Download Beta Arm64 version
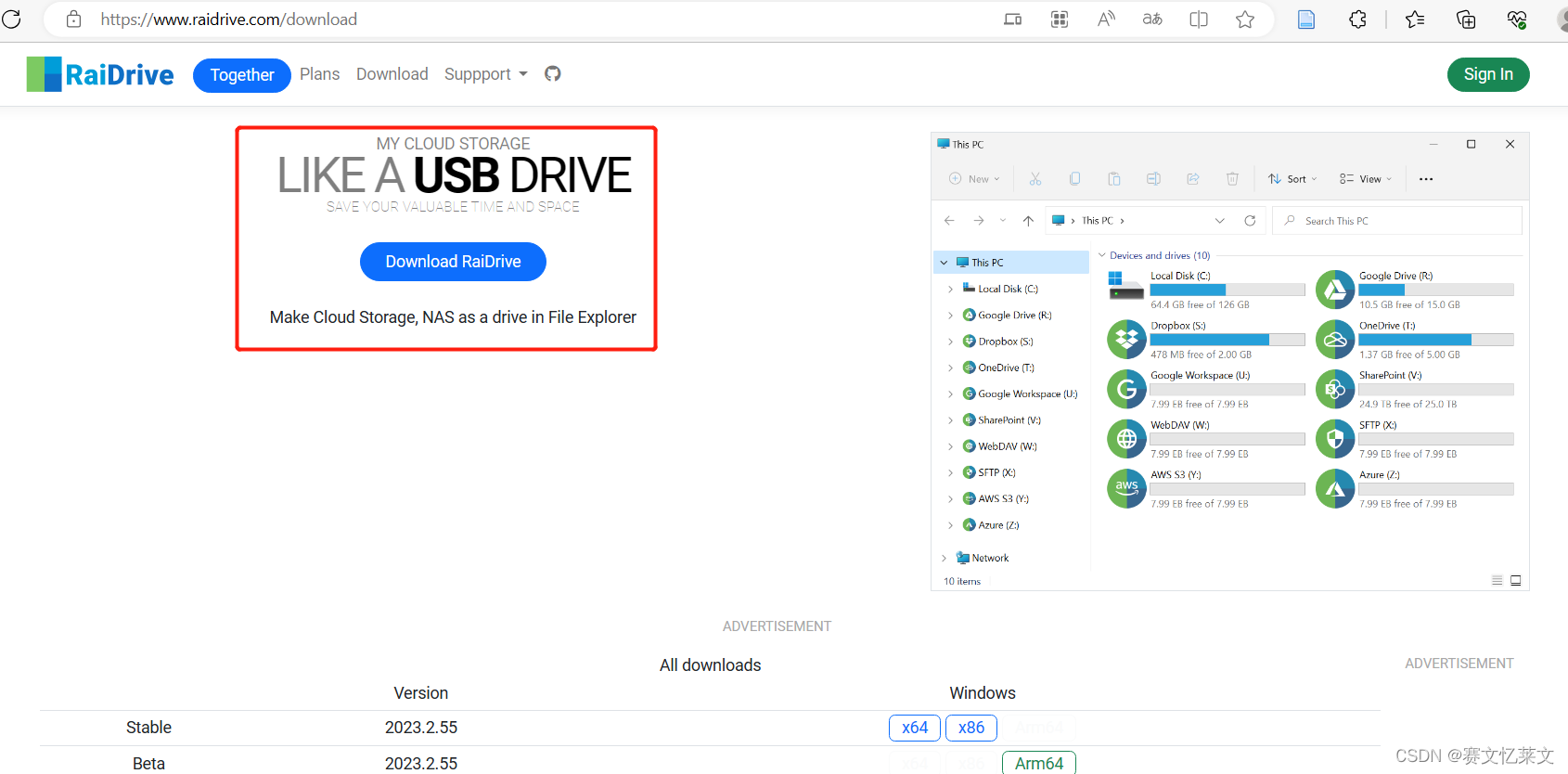Viewport: 1568px width, 774px height. 1039,763
